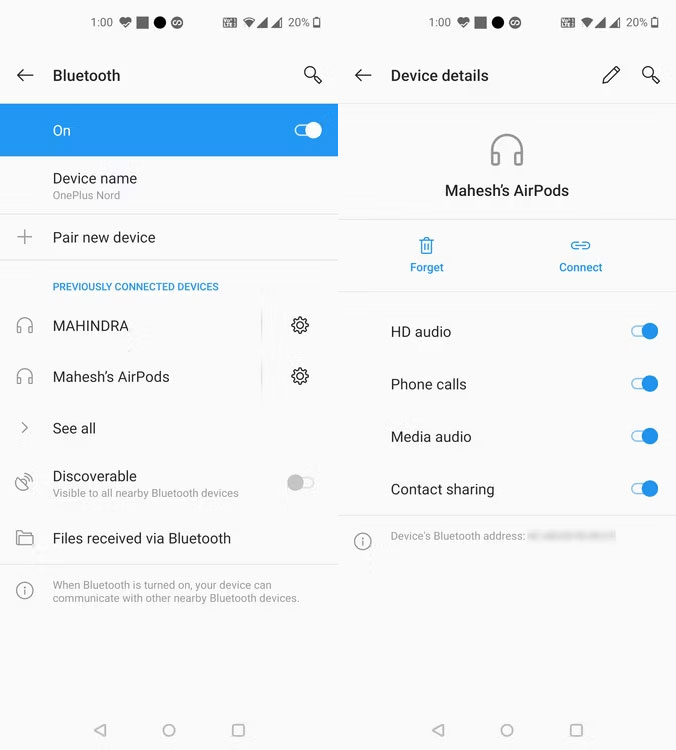Screen dimensions: 676x750
Task: Go back from the Bluetooth screen
Action: point(25,75)
